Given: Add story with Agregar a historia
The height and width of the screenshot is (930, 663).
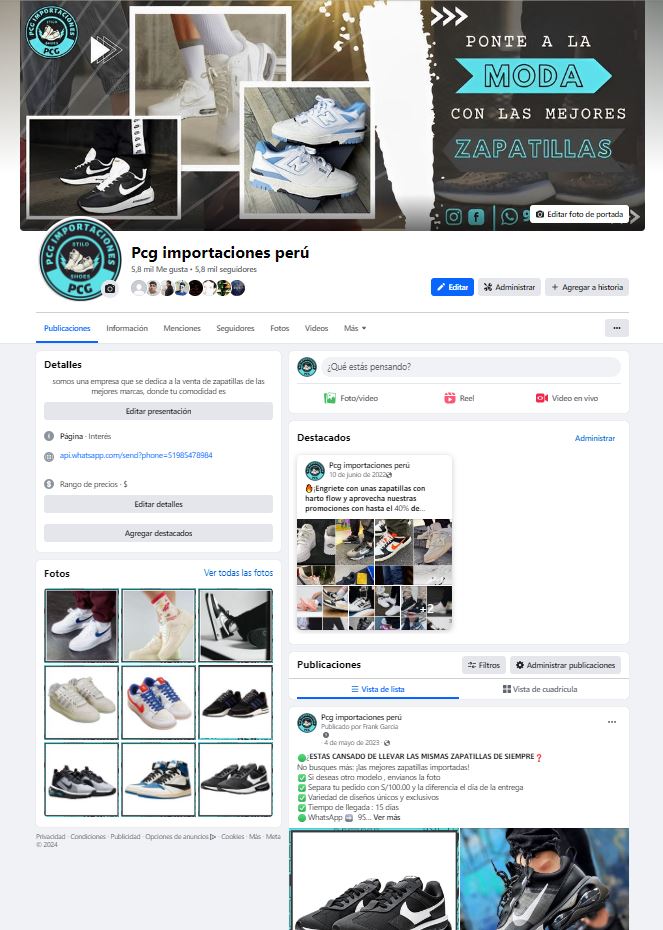Looking at the screenshot, I should [586, 287].
